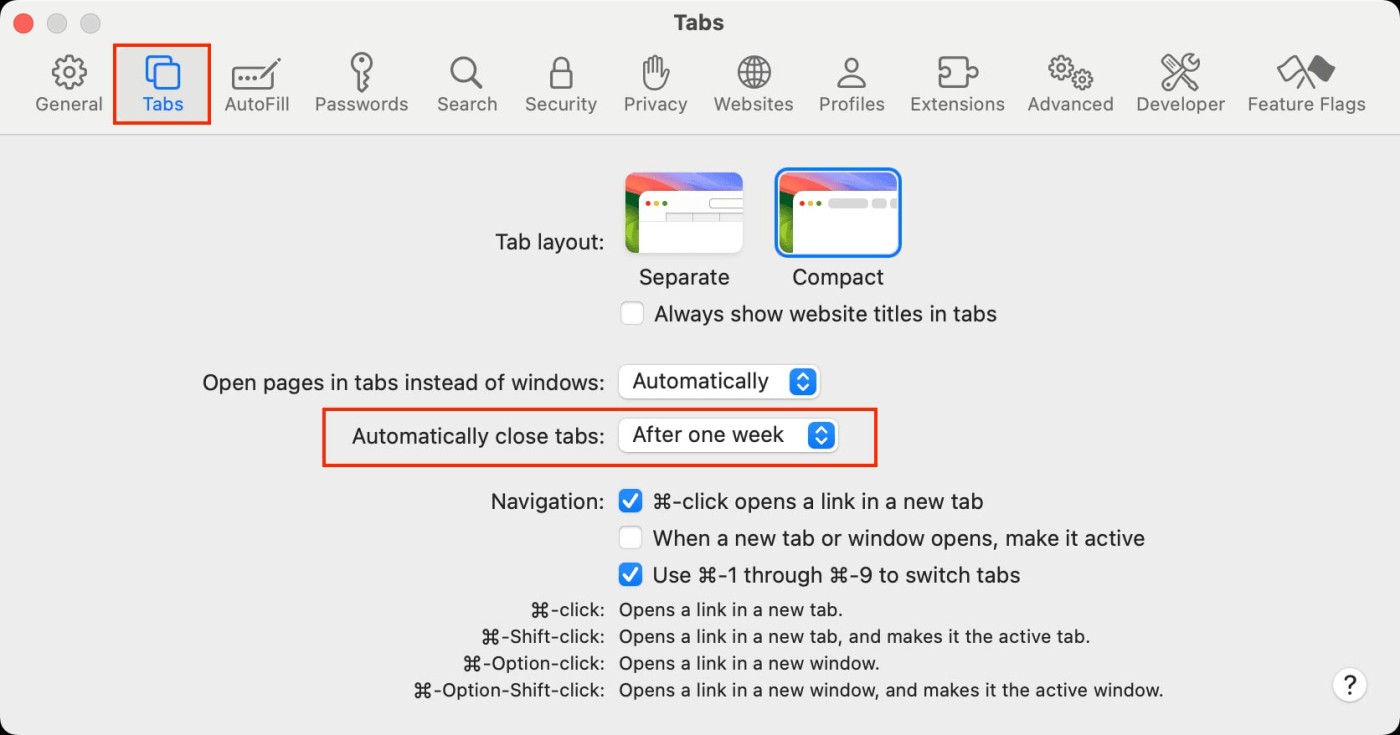Click the Help question mark button

pyautogui.click(x=1349, y=685)
